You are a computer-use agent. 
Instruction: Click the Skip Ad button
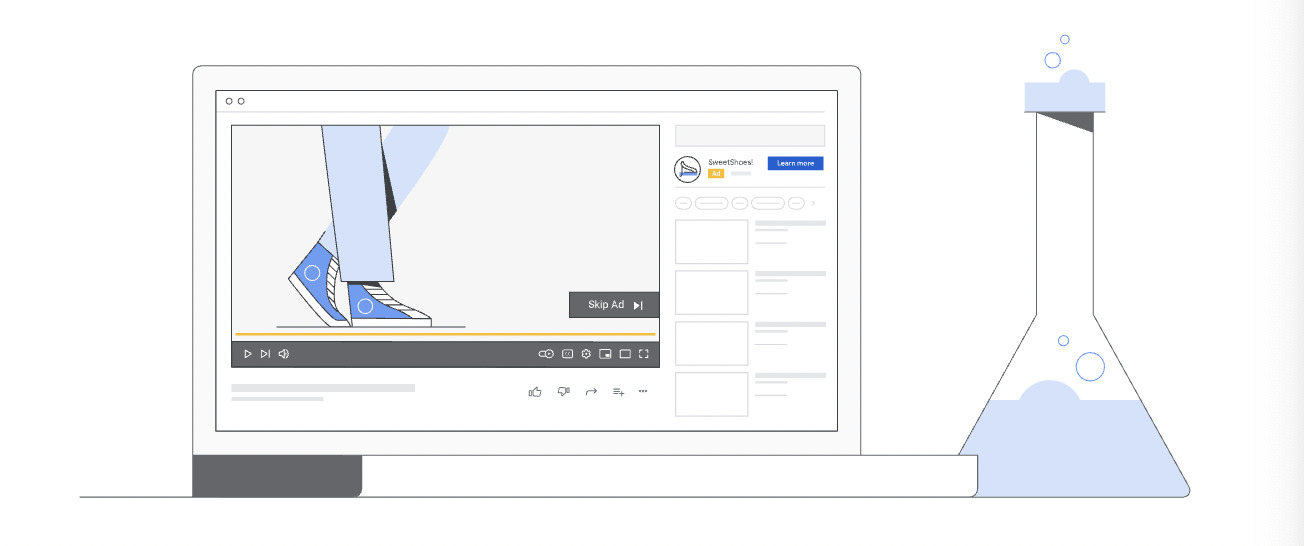point(614,305)
